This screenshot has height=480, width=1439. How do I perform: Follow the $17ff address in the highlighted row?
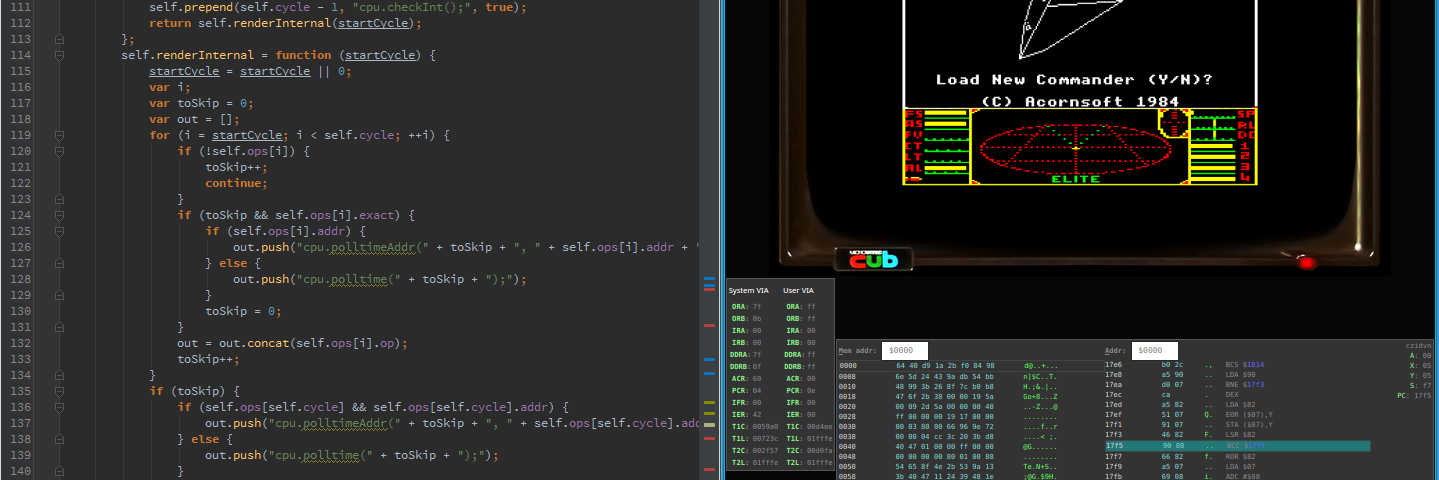[x=1256, y=446]
